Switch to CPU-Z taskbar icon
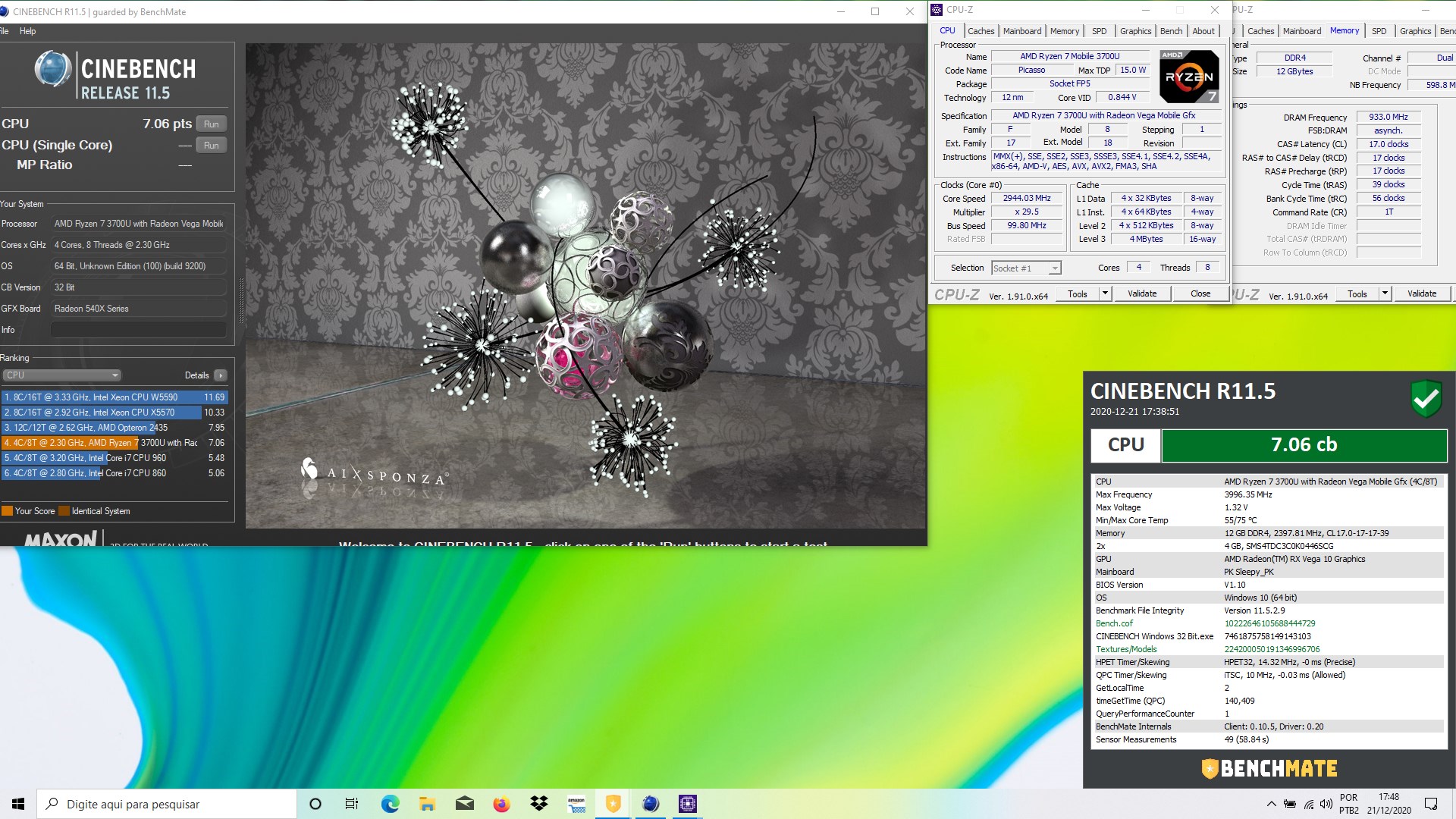 (x=688, y=804)
